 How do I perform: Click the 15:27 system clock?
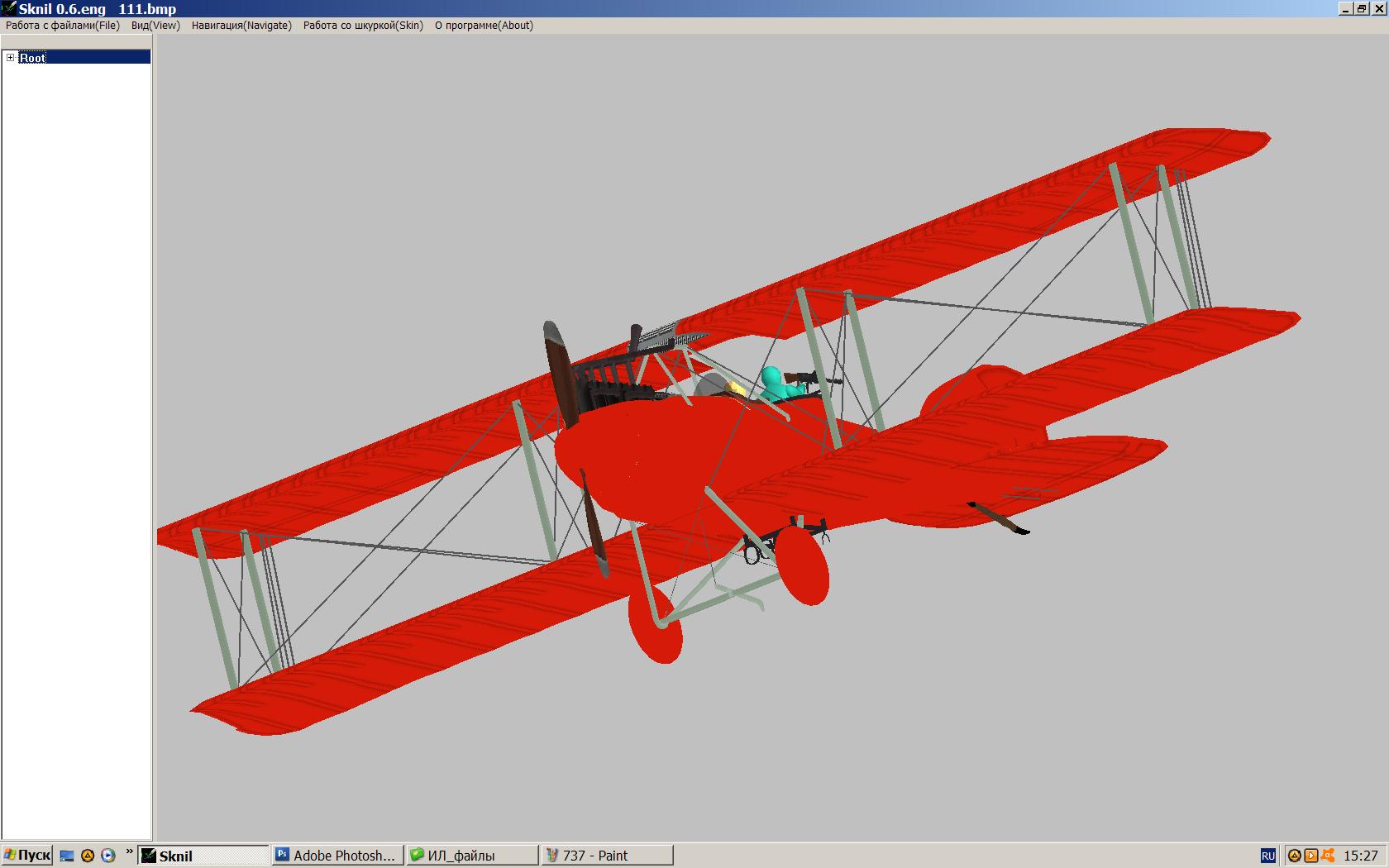click(x=1361, y=856)
